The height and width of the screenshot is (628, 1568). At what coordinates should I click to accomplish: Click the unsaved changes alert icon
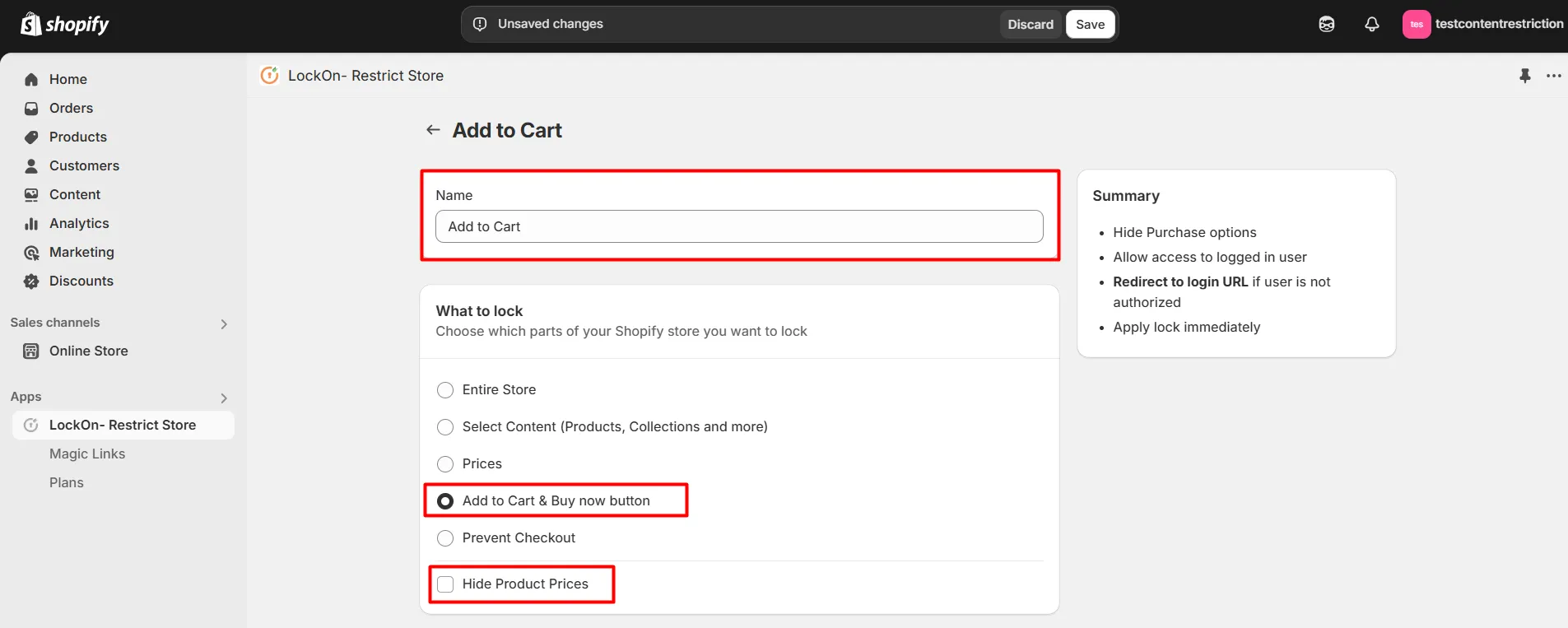pos(480,24)
